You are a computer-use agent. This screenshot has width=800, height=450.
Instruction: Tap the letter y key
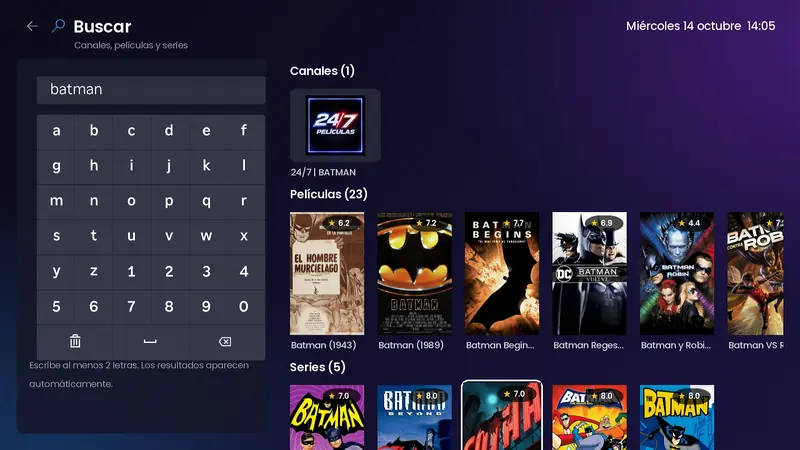click(56, 271)
